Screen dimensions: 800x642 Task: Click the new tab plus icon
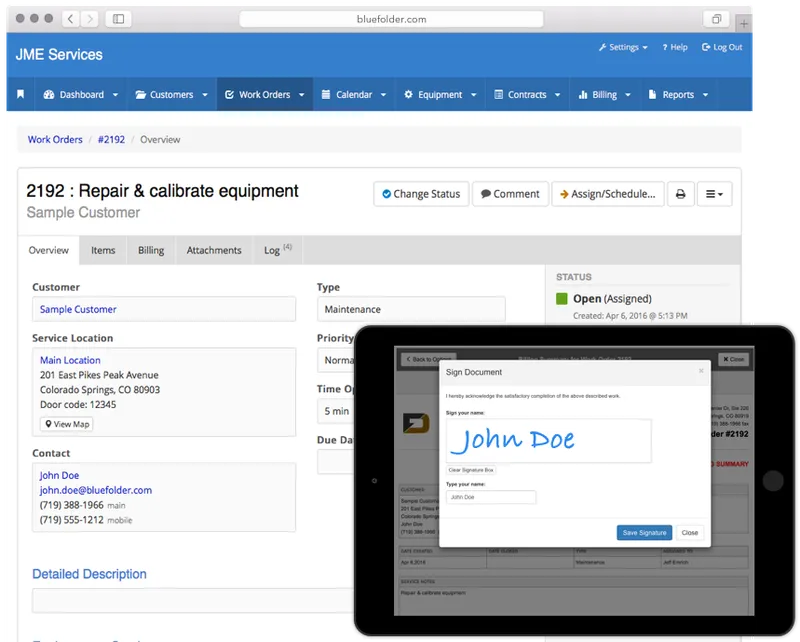(x=744, y=23)
